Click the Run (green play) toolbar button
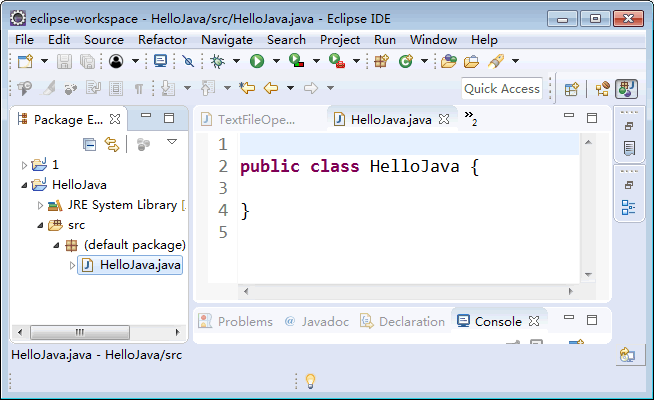654x400 pixels. pos(257,61)
